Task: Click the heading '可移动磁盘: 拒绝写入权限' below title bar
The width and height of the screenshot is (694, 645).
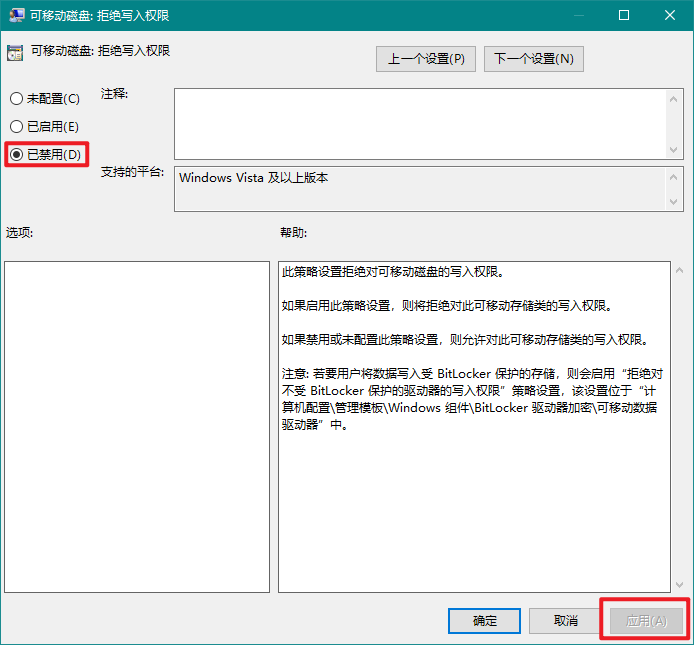Action: 100,51
